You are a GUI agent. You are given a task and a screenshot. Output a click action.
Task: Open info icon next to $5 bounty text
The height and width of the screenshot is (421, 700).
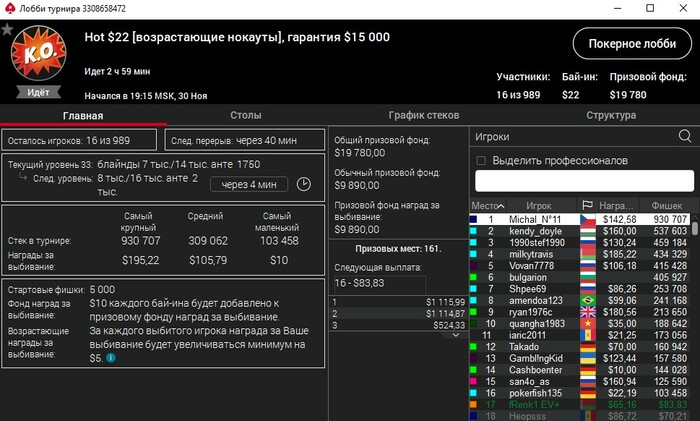[111, 358]
